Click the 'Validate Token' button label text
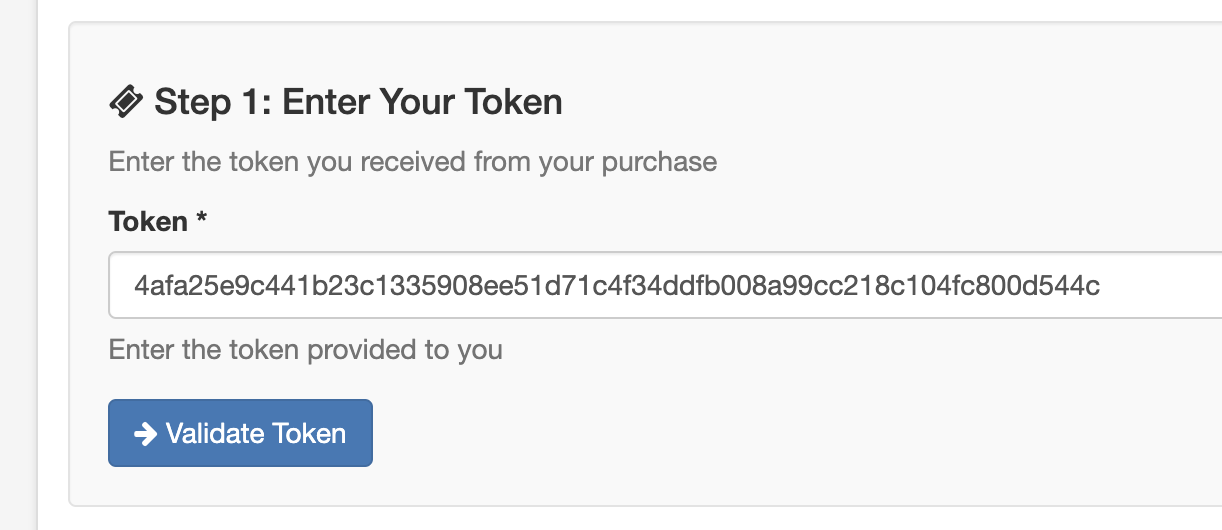The height and width of the screenshot is (530, 1222). tap(256, 433)
